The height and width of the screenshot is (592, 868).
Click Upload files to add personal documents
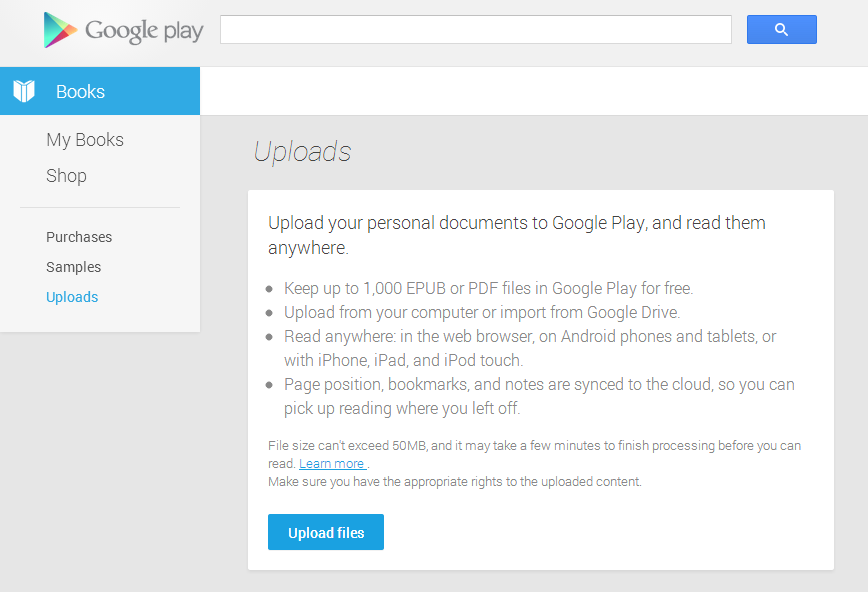[325, 532]
